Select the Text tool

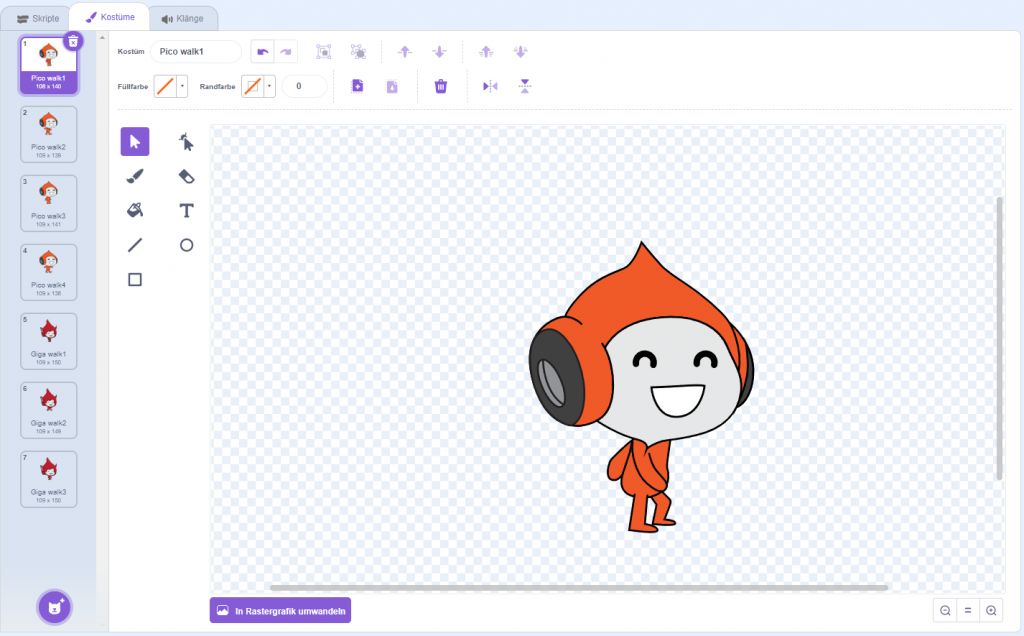186,210
